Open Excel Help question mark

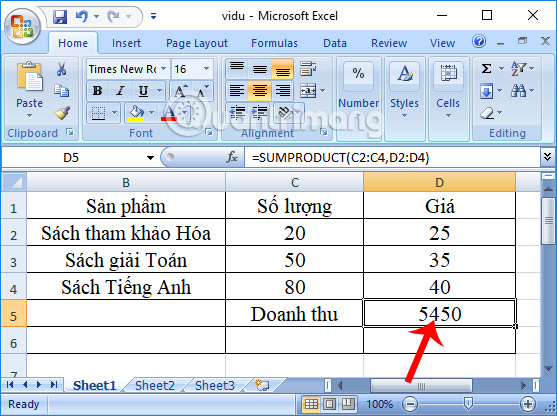tap(479, 42)
